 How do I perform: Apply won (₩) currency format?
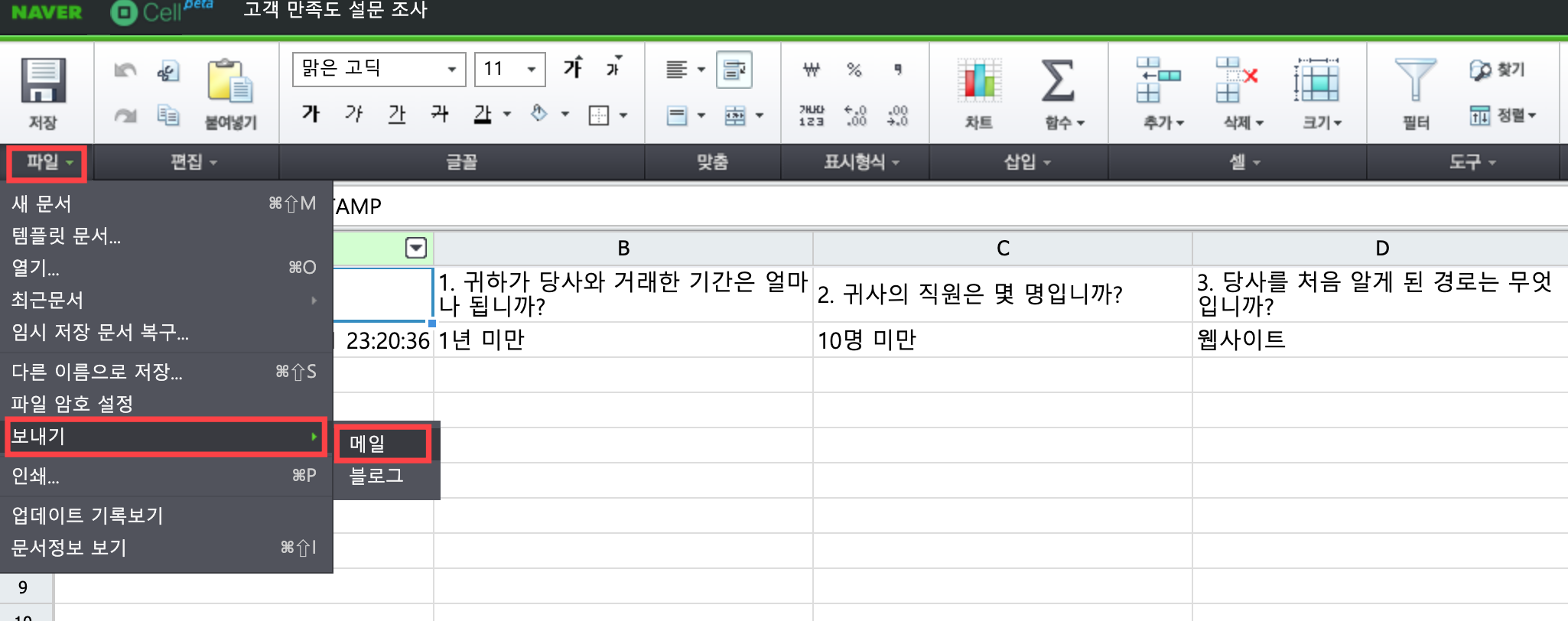(812, 70)
